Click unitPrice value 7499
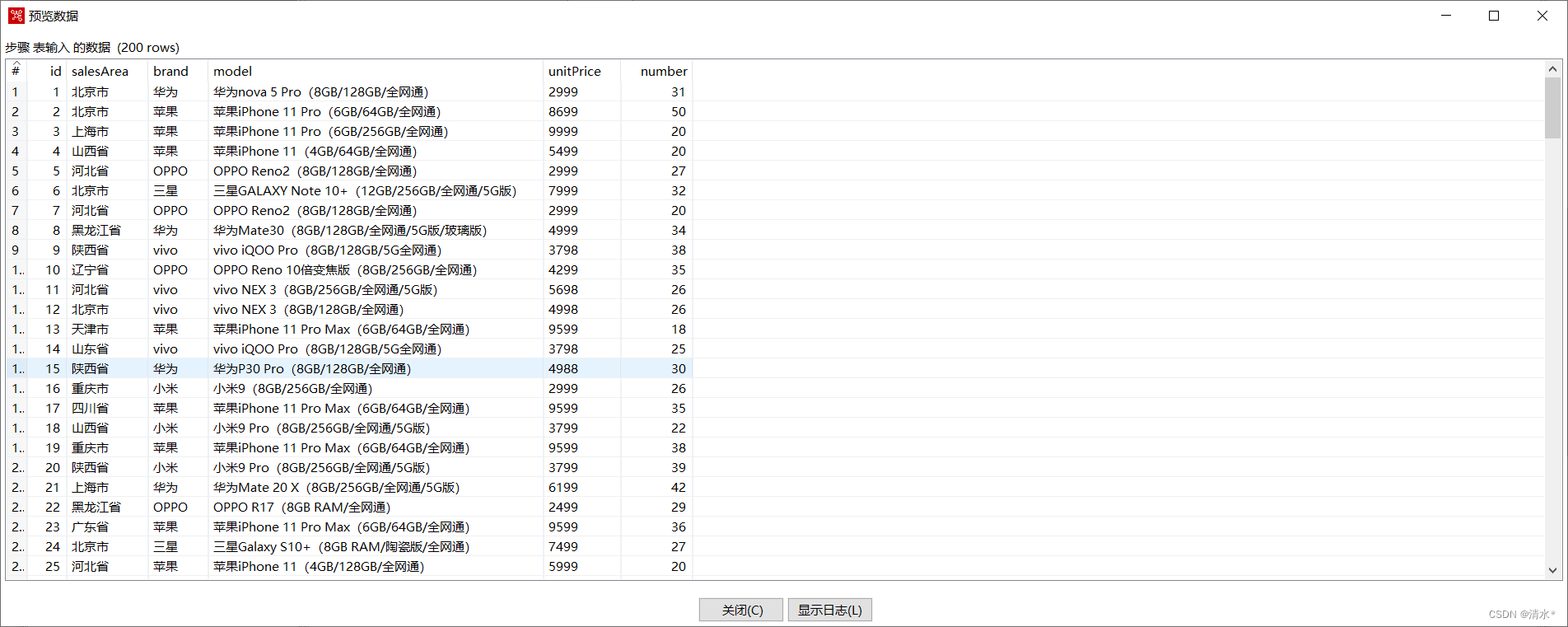 [x=563, y=546]
